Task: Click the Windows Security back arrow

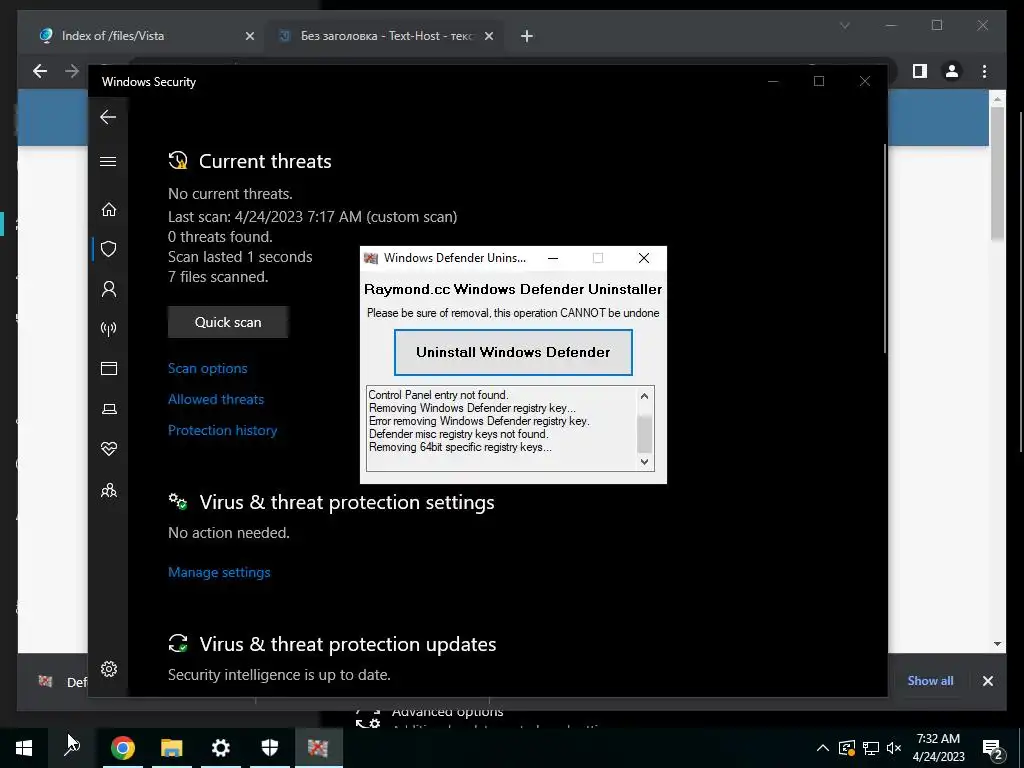Action: tap(108, 118)
